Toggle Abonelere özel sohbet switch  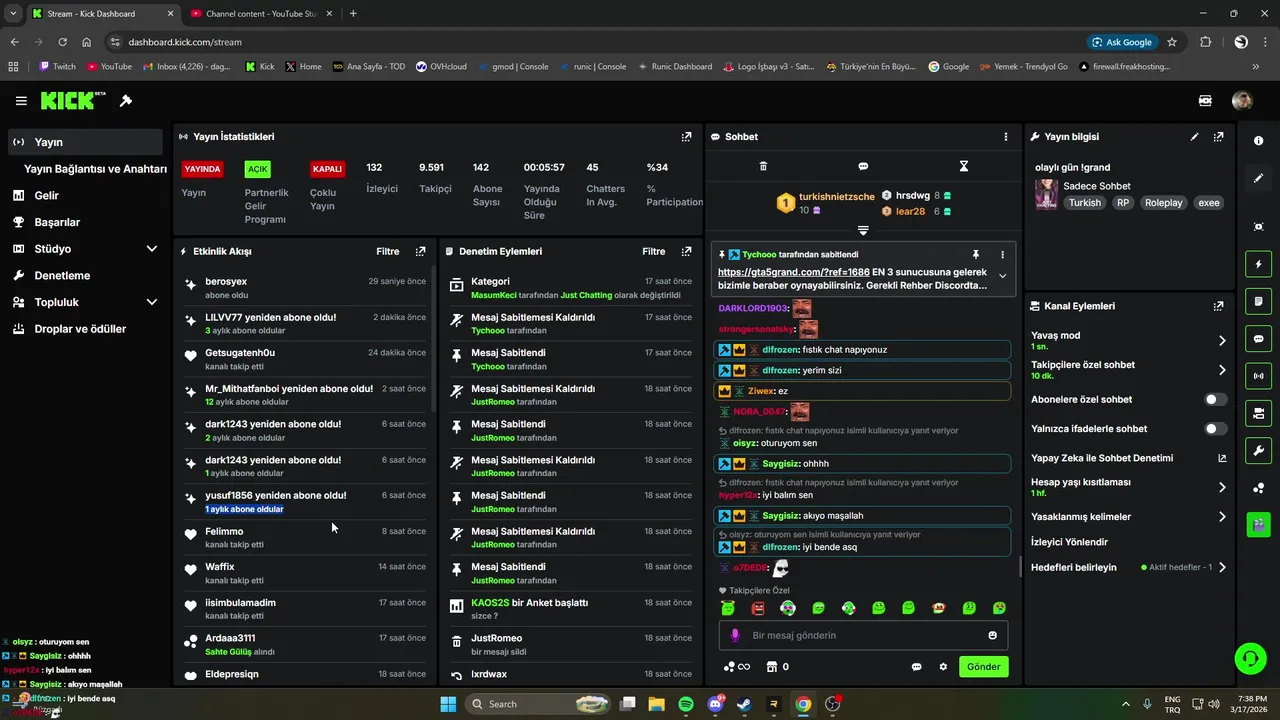(x=1215, y=399)
